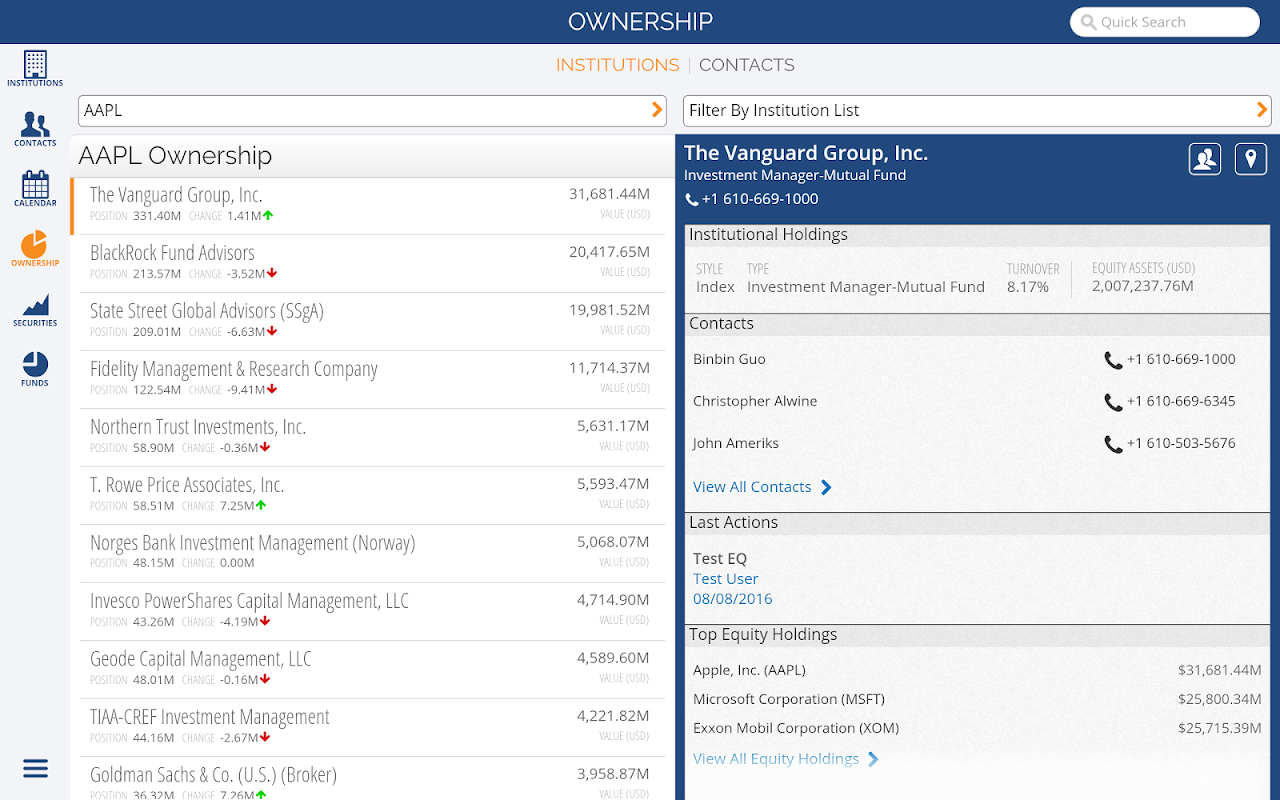Open the Institutions sidebar icon
The height and width of the screenshot is (800, 1280).
[35, 69]
